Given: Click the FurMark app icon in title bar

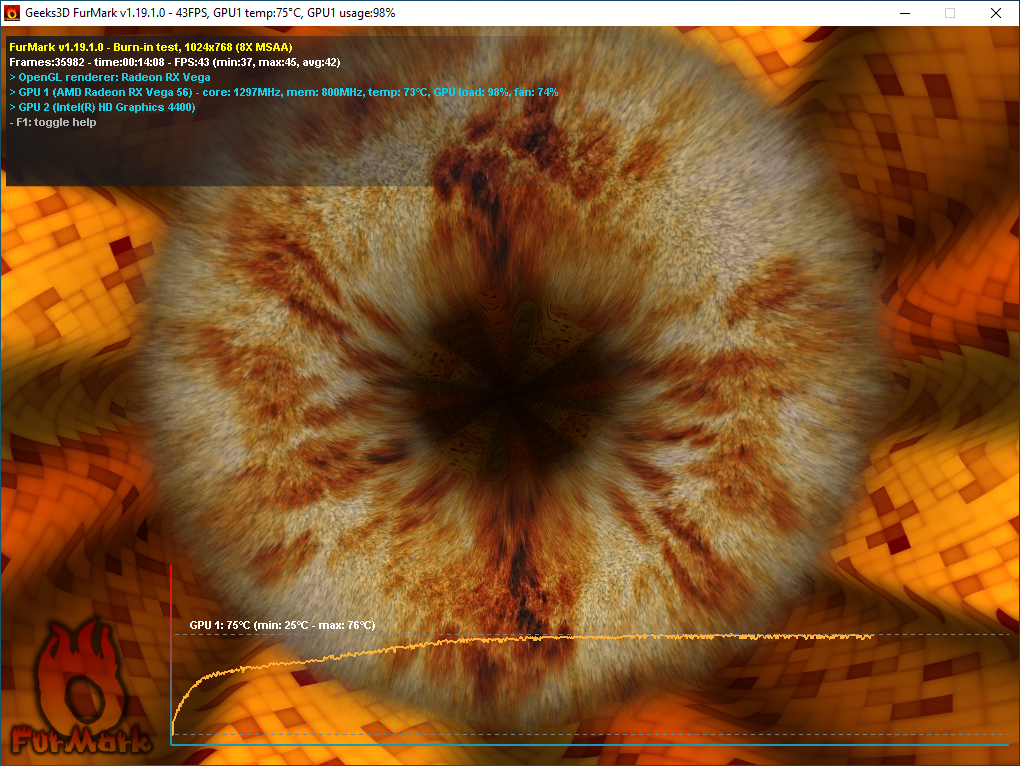Looking at the screenshot, I should [x=12, y=13].
